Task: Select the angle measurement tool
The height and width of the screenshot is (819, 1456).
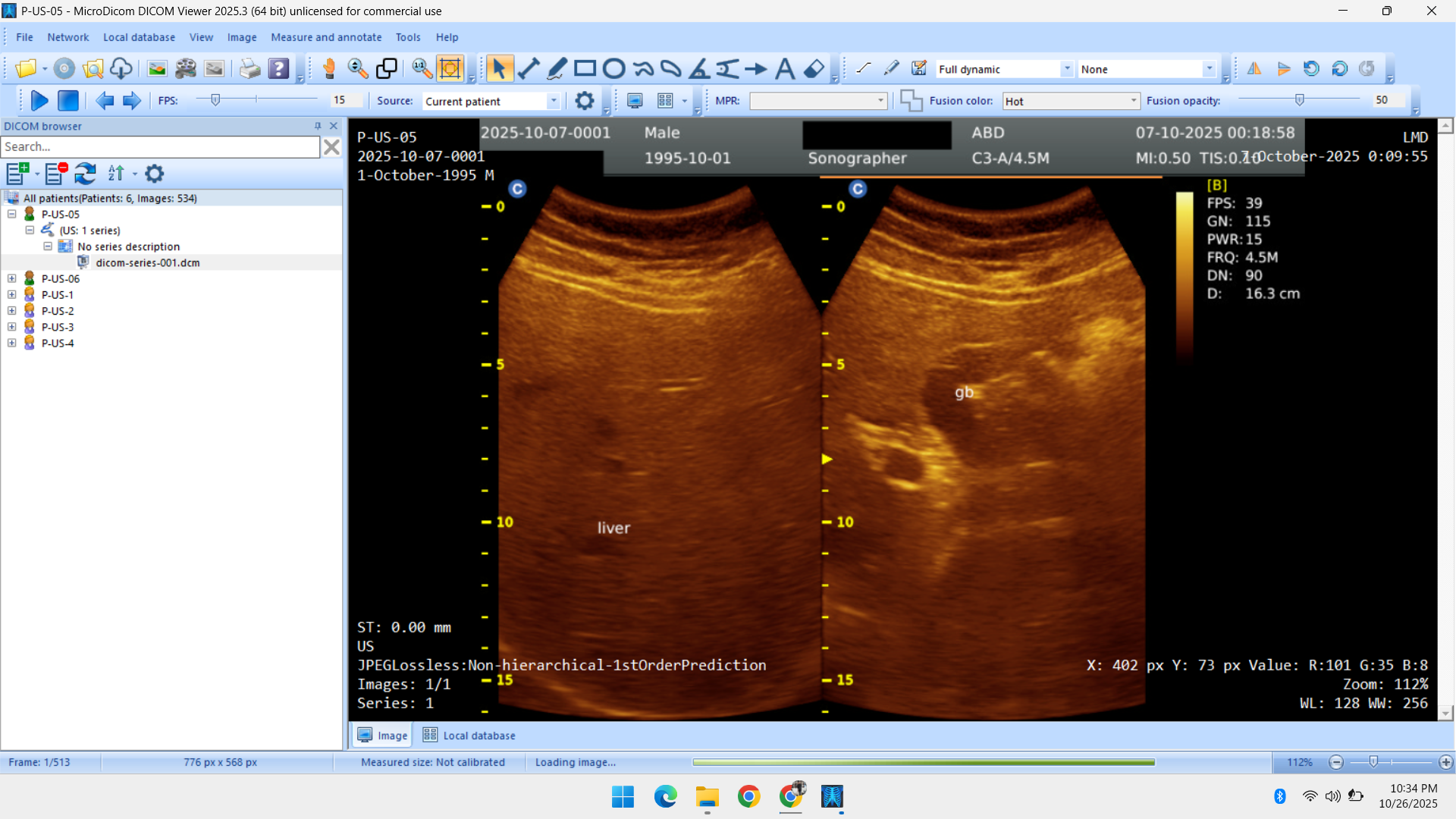Action: [698, 69]
